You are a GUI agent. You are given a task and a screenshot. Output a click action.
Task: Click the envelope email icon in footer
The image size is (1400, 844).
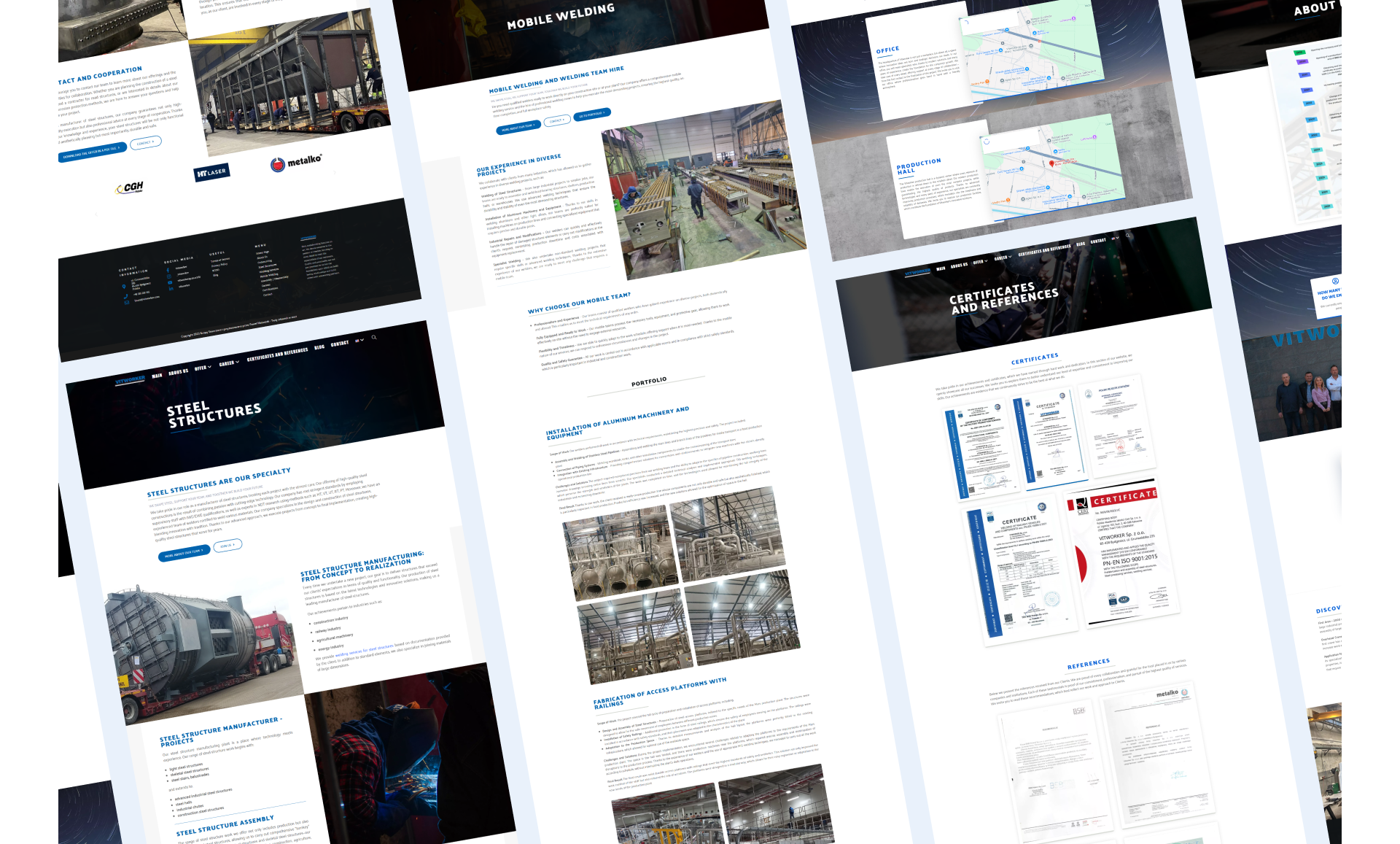point(127,302)
